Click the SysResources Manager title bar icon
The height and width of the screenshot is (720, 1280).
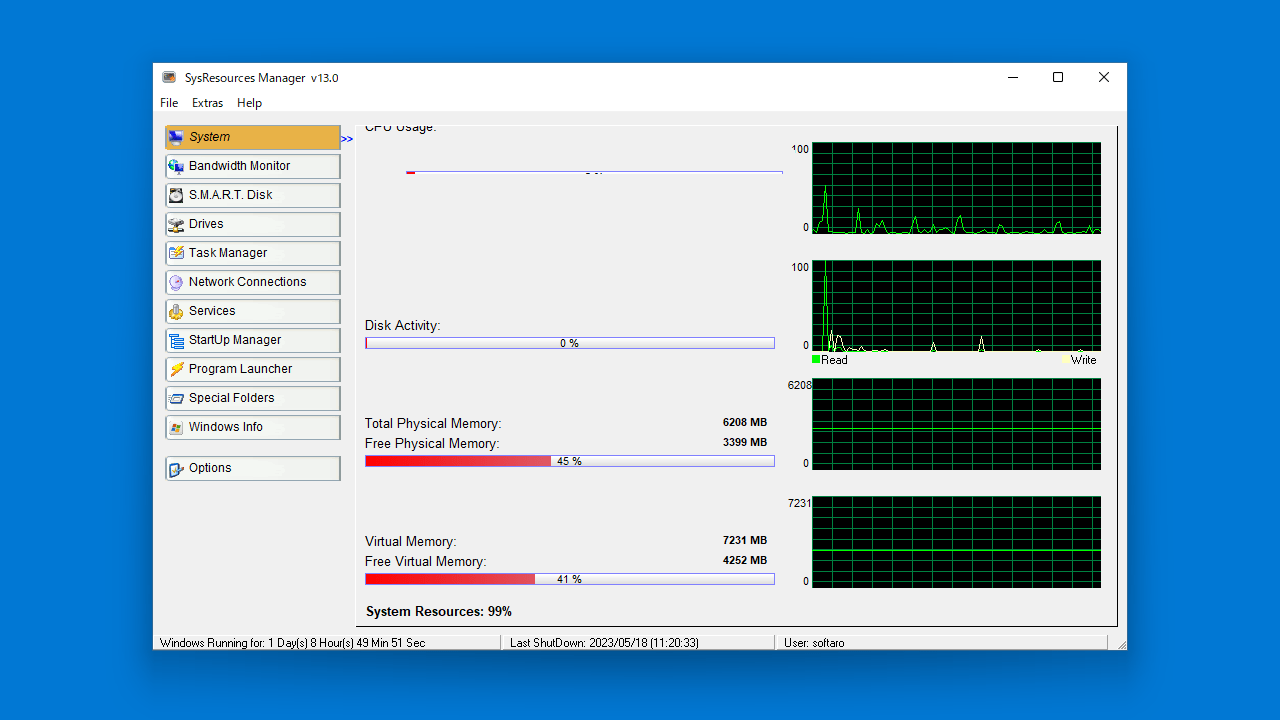[169, 78]
